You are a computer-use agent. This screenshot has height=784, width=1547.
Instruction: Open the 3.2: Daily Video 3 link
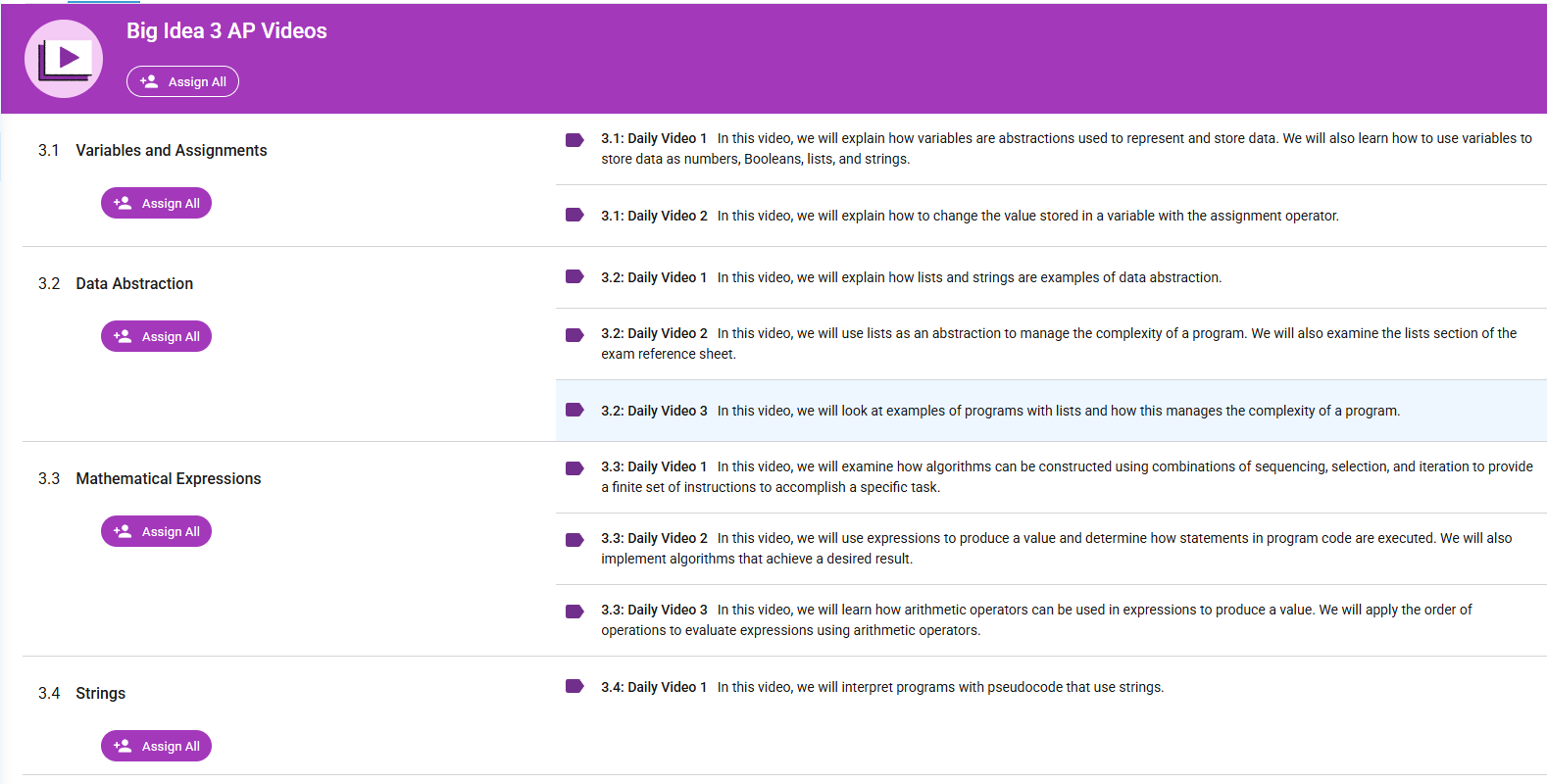pos(653,411)
